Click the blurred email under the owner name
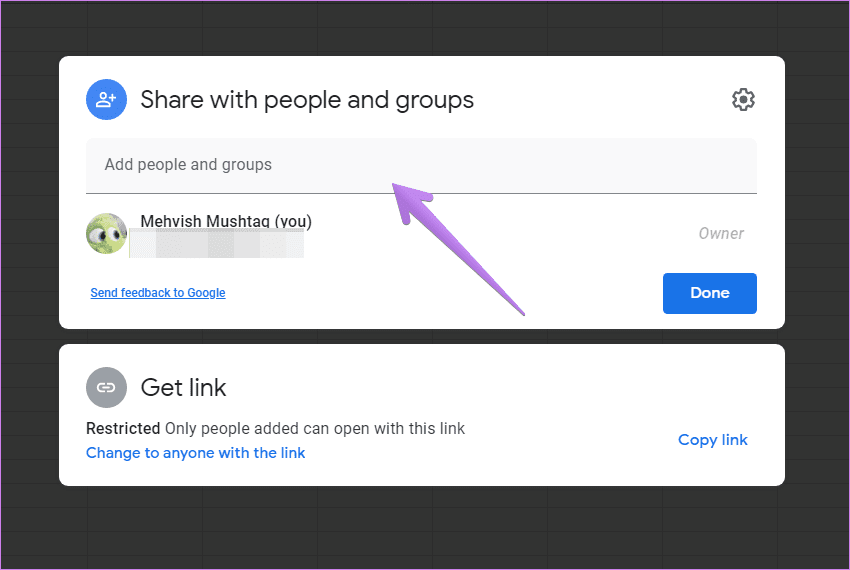Viewport: 850px width, 570px height. 216,244
